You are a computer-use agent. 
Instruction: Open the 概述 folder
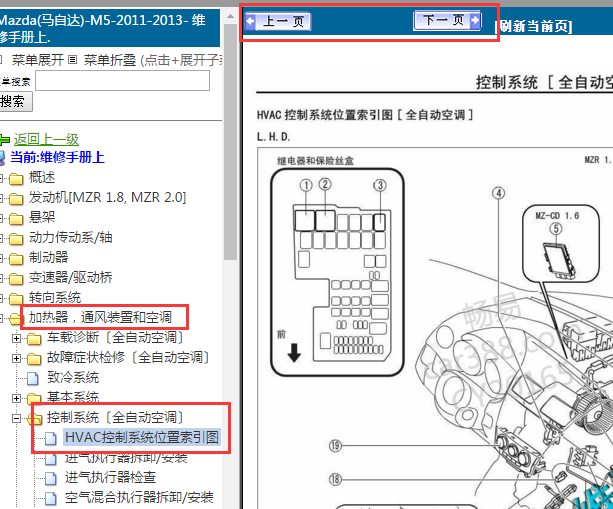[42, 177]
